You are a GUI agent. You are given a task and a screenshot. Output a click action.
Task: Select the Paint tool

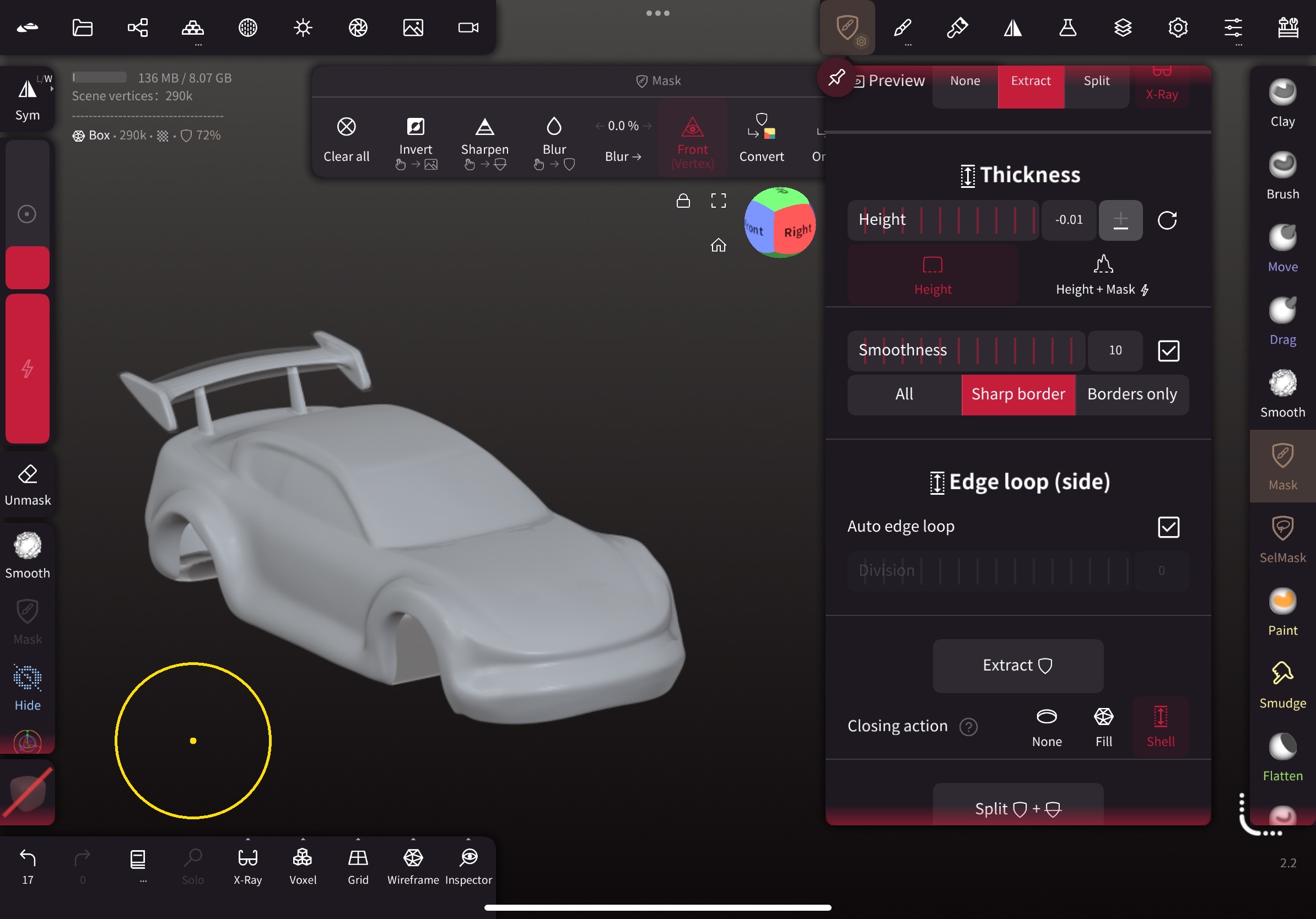1282,613
